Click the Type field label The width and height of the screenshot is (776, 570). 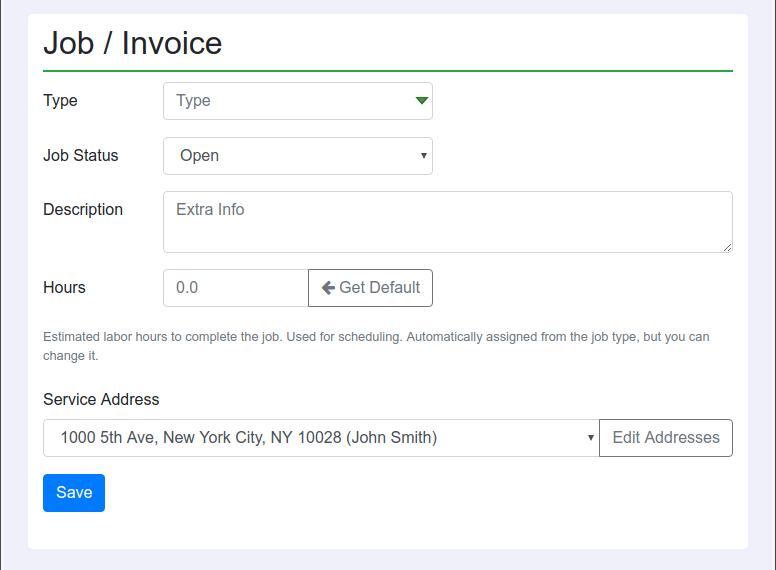click(60, 101)
